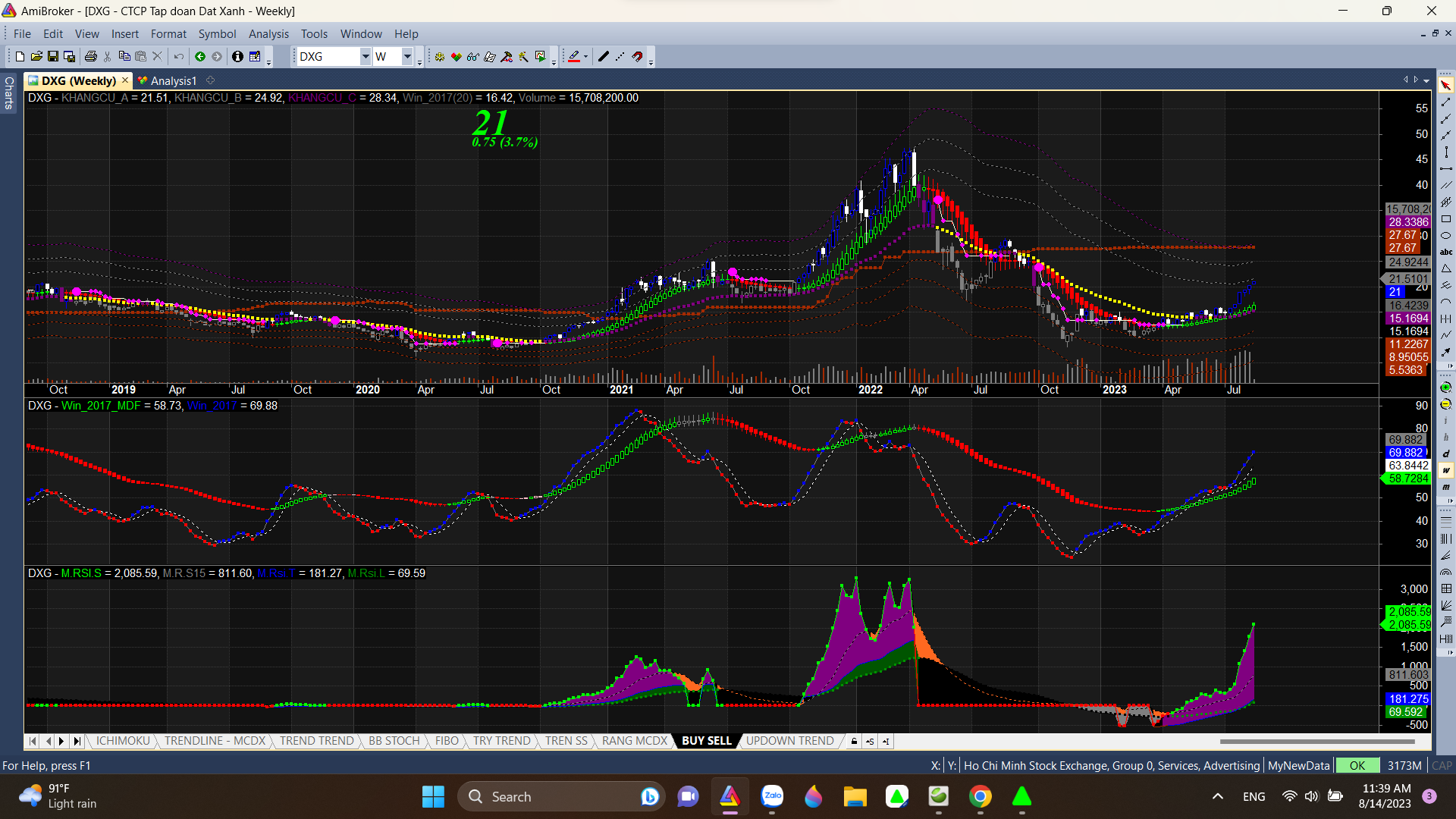Open Explore binoculars icon in toolbar
Viewport: 1456px width, 819px height.
(x=473, y=57)
